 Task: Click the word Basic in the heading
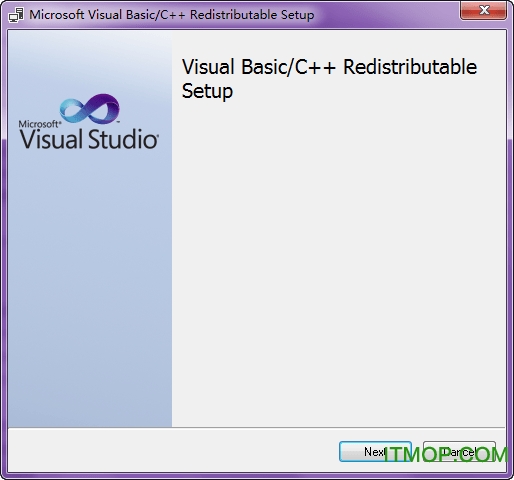pyautogui.click(x=263, y=67)
